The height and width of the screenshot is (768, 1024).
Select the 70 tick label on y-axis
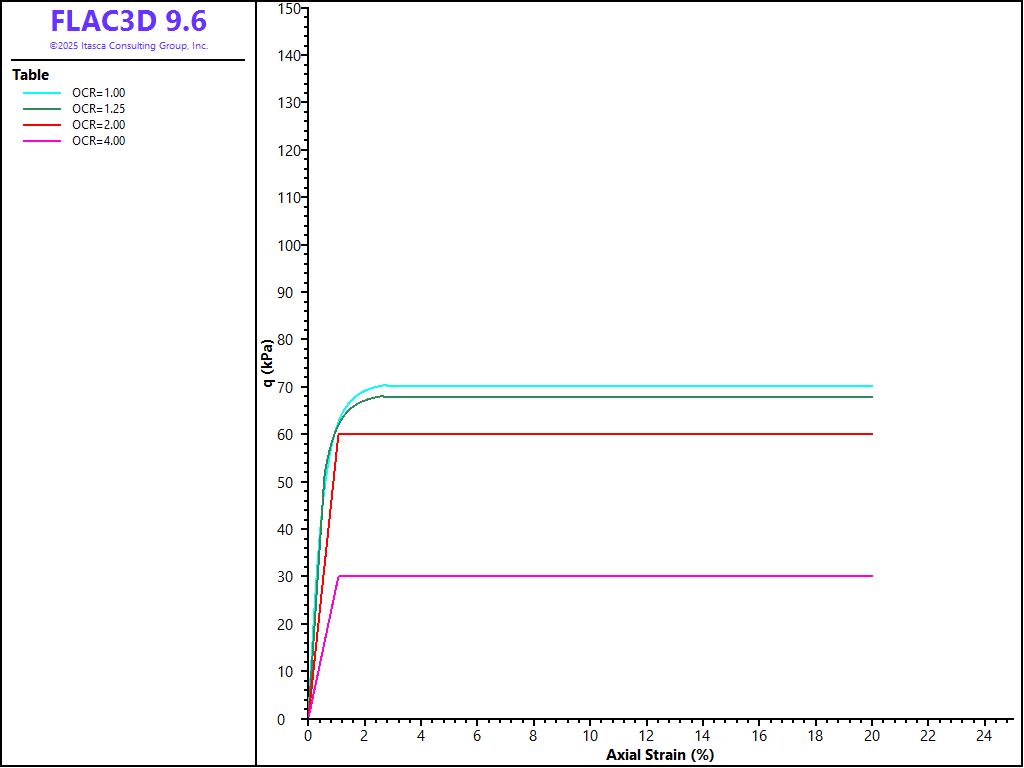click(291, 387)
